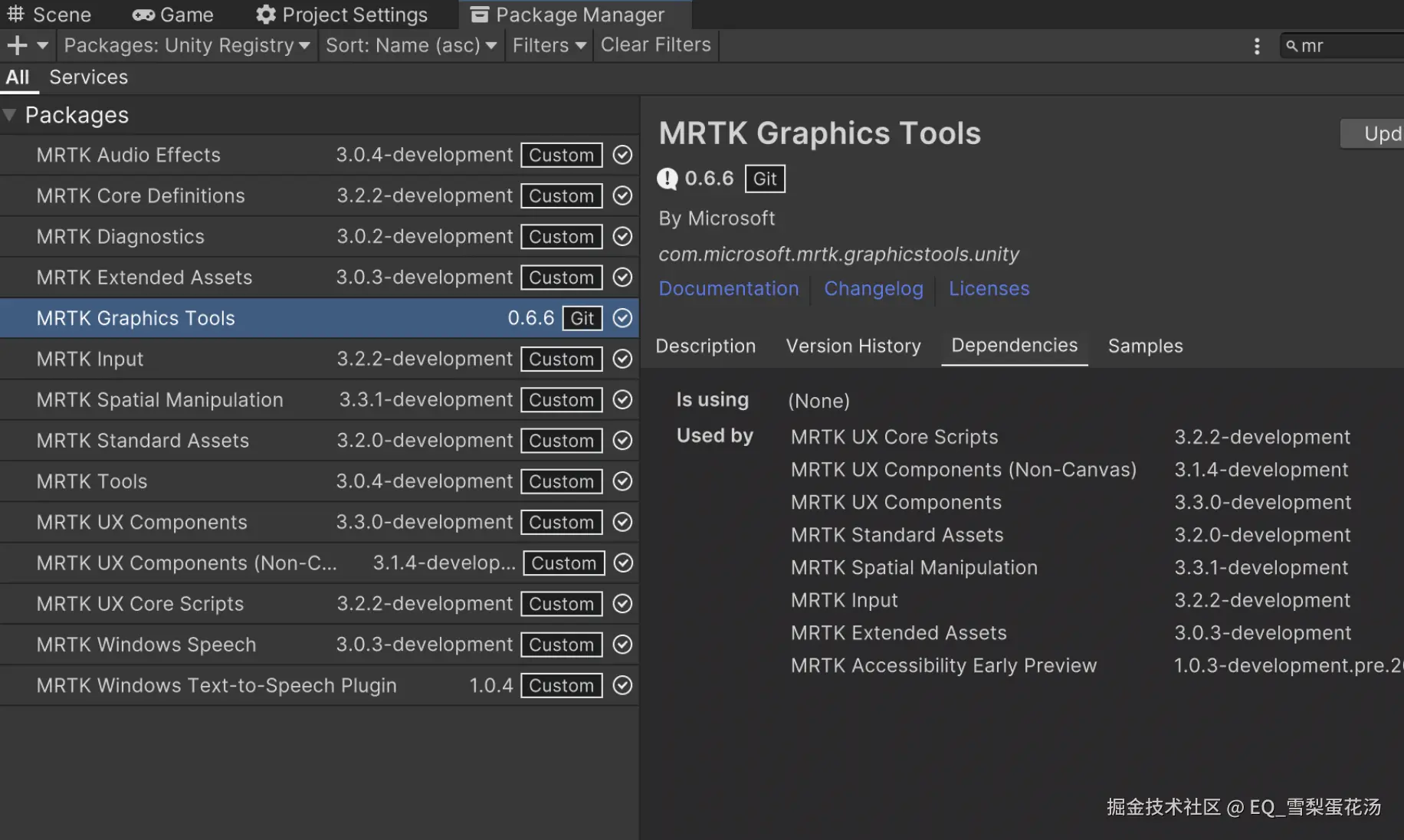Select MRTK Spatial Manipulation in package list
This screenshot has width=1404, height=840.
(x=159, y=400)
